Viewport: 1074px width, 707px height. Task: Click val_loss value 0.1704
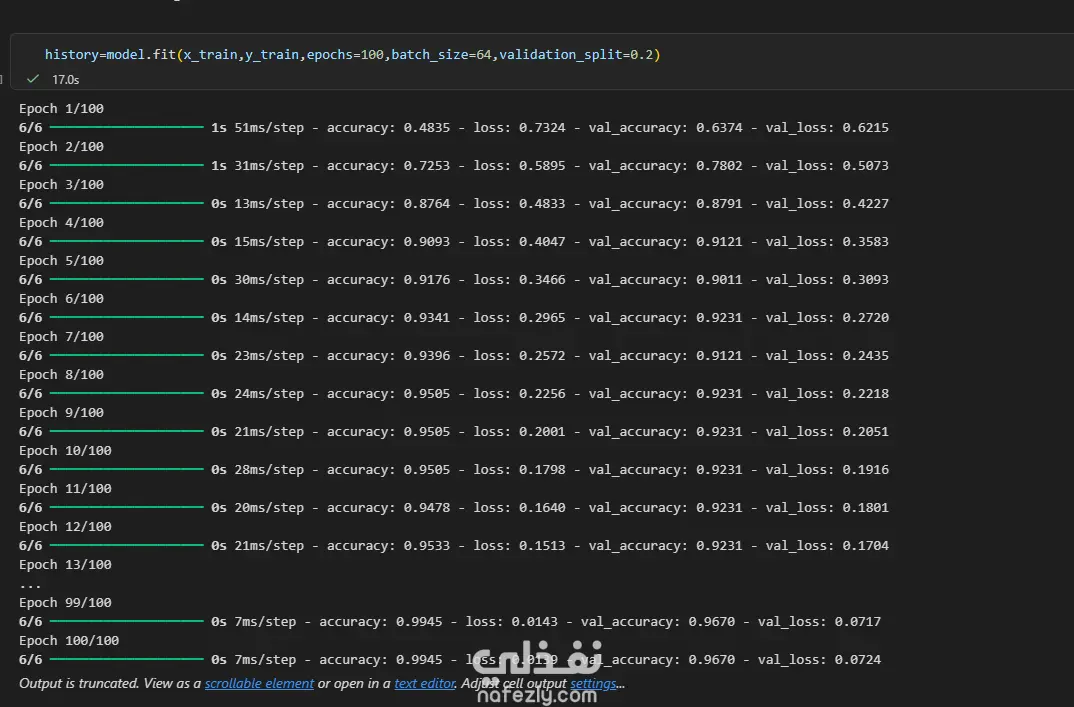865,546
